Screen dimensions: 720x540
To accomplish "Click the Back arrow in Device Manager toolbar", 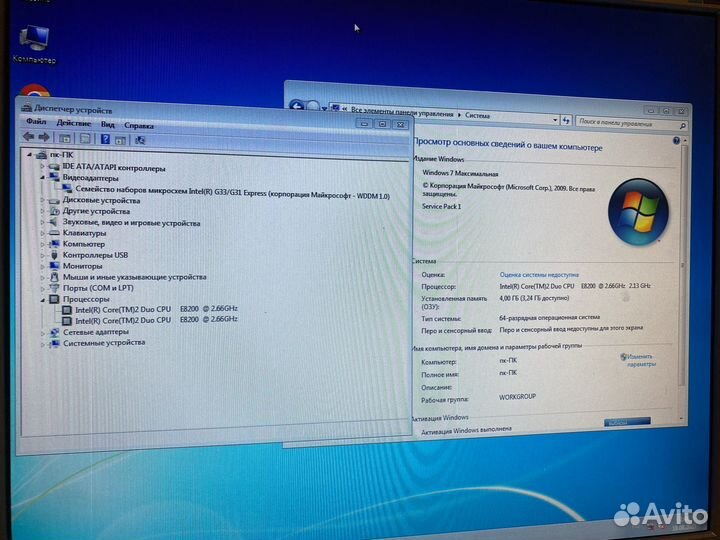I will (28, 136).
